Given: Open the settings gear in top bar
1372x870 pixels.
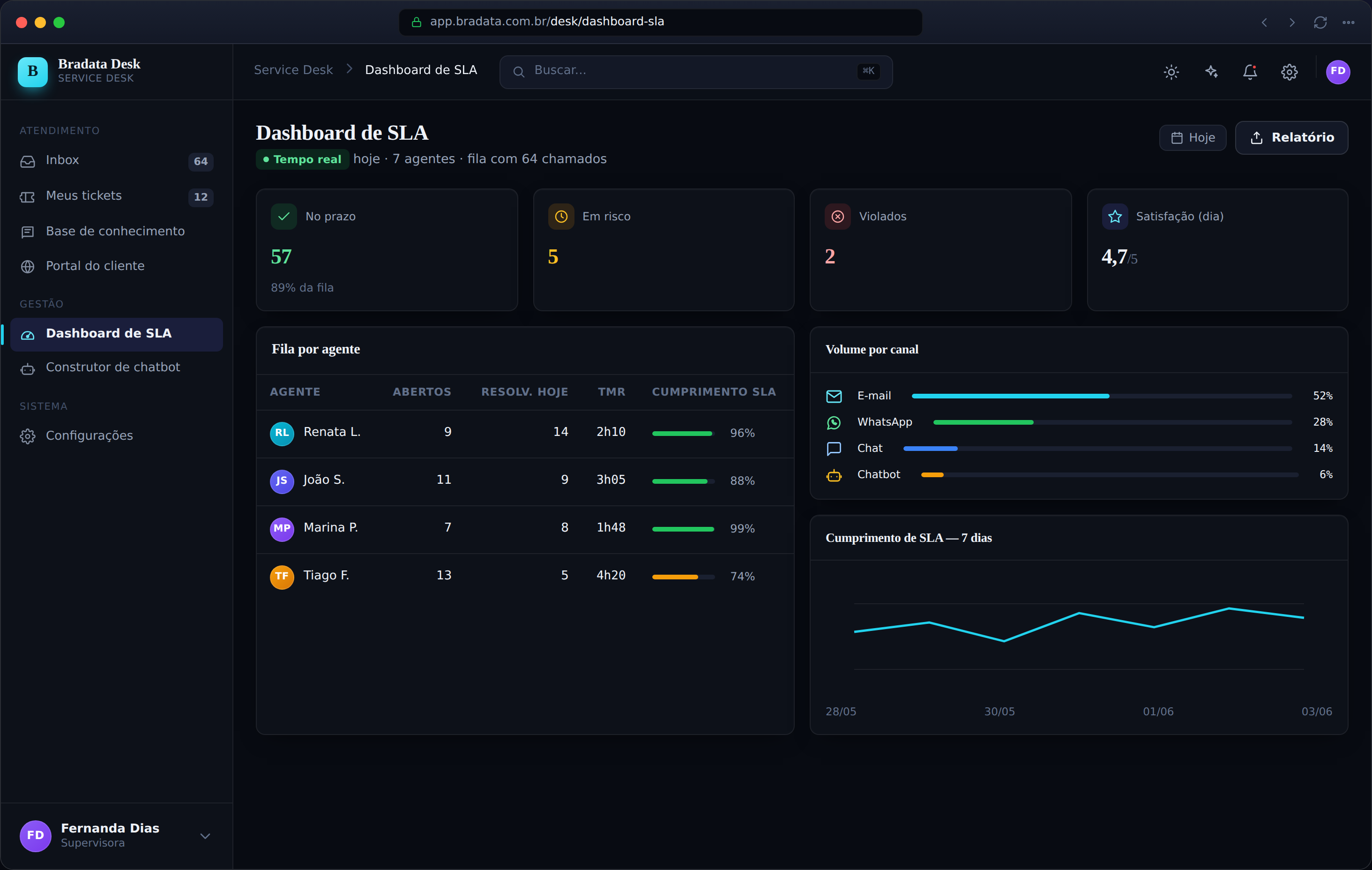Looking at the screenshot, I should point(1290,72).
